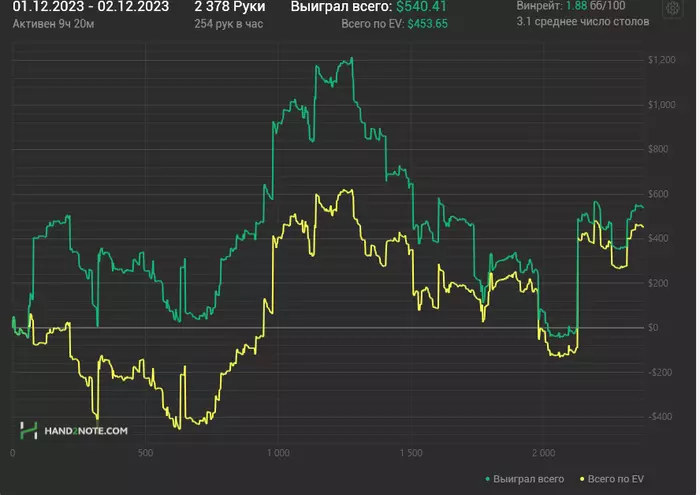Click the $200 y-axis label
Screen dimensions: 700x495
658,283
